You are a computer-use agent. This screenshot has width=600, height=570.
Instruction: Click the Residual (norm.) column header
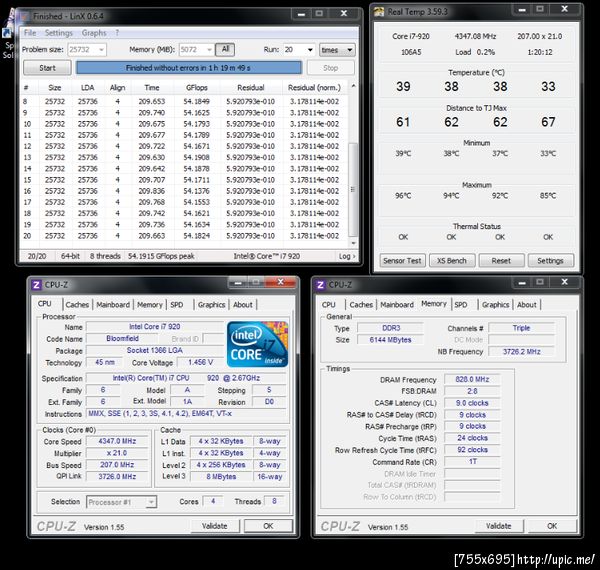tap(314, 88)
